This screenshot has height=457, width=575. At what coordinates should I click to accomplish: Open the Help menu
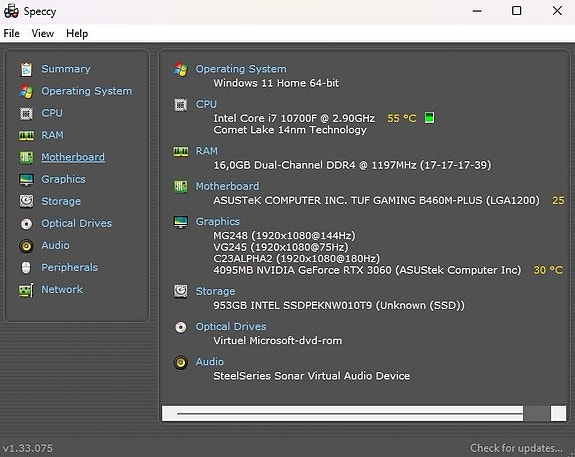[x=77, y=33]
